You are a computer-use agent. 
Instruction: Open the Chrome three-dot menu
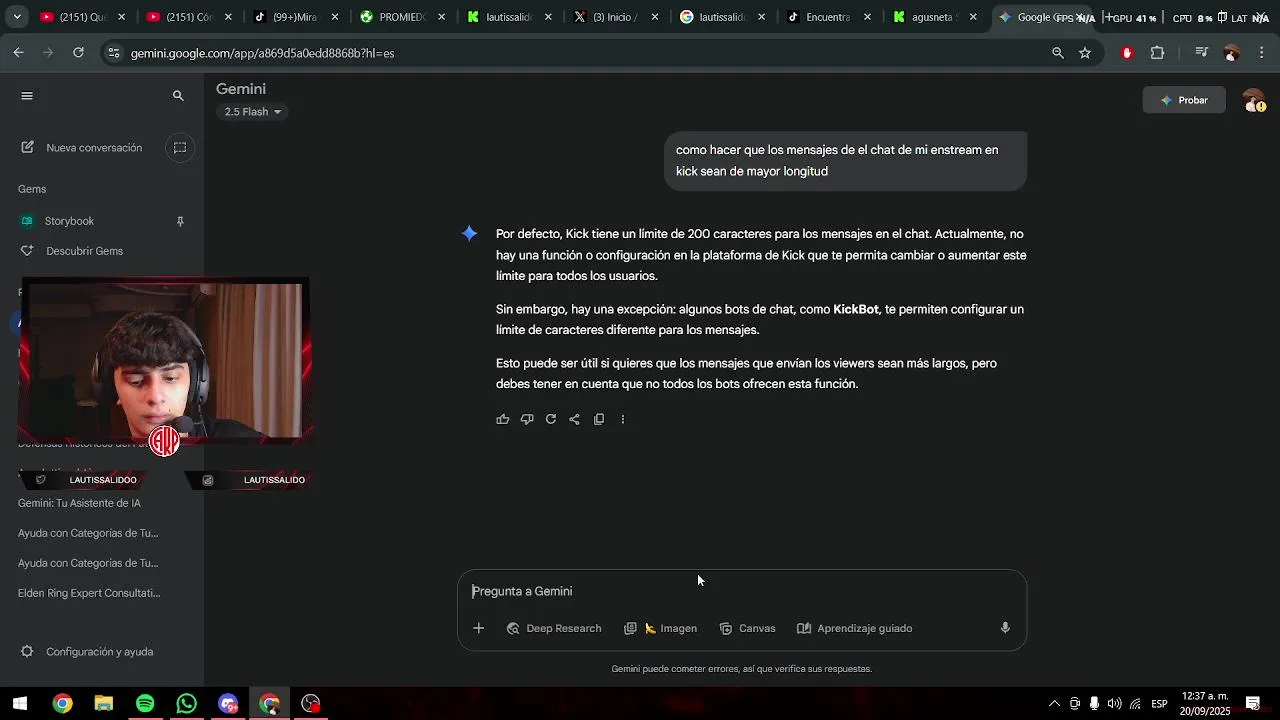click(1262, 53)
